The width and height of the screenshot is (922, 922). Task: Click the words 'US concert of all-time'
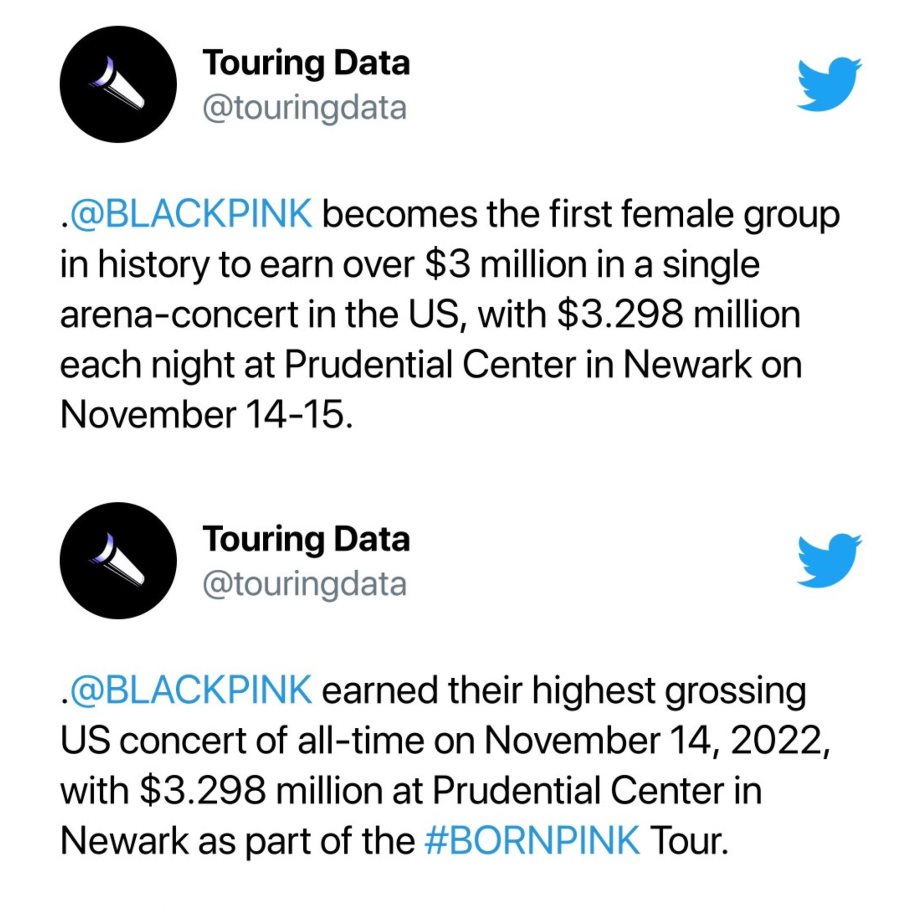242,740
